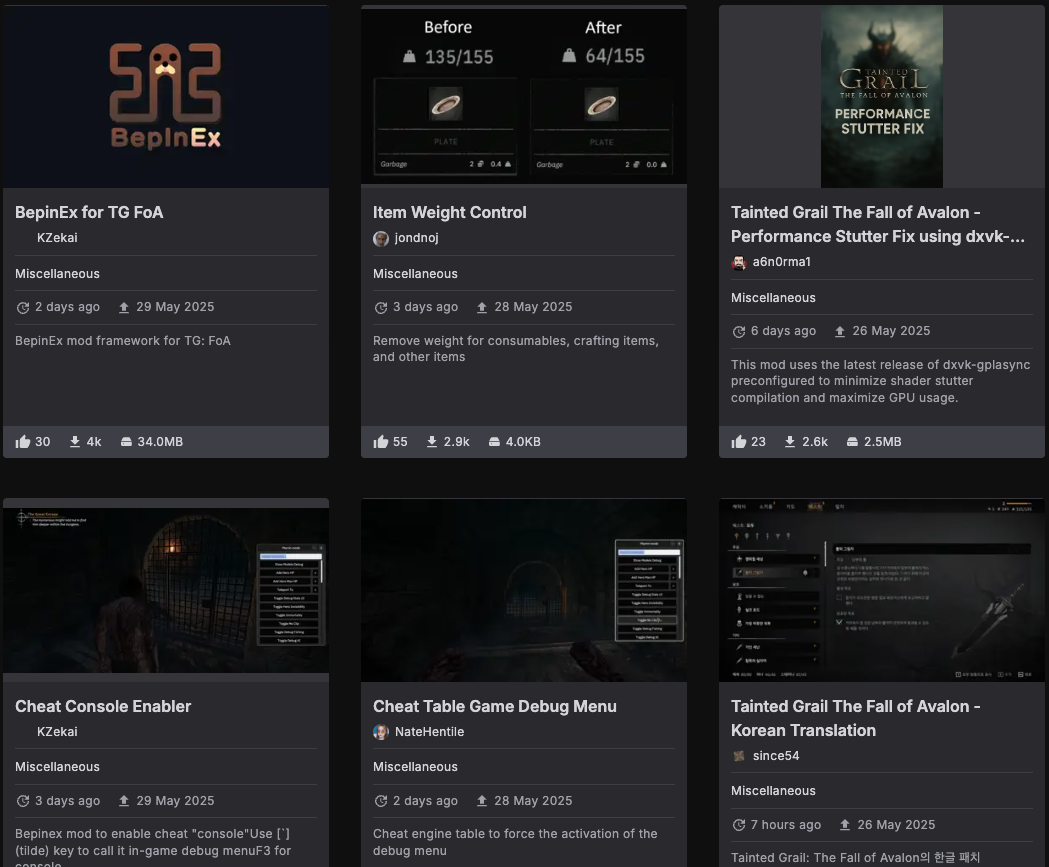This screenshot has width=1049, height=867.
Task: Select Miscellaneous on the Cheat Console Enabler card
Action: (x=58, y=767)
